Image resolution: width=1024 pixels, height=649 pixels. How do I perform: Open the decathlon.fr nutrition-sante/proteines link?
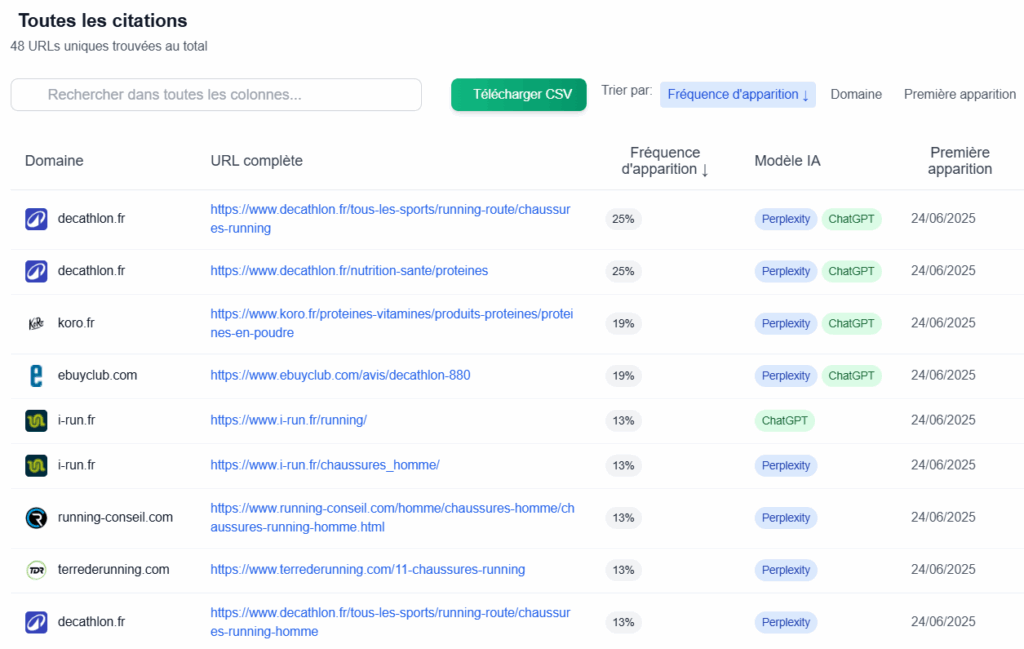(x=349, y=271)
